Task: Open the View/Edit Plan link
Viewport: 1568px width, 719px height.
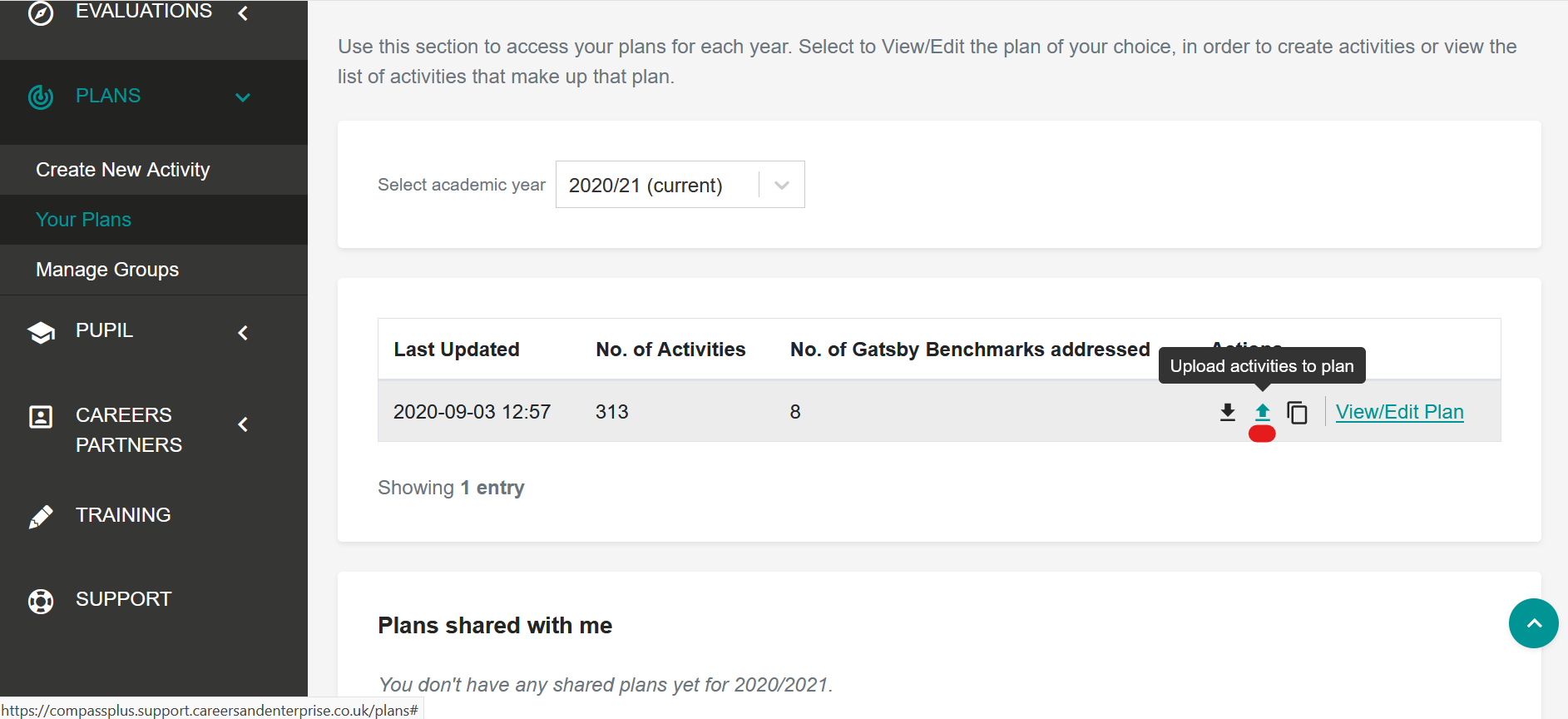Action: coord(1399,412)
